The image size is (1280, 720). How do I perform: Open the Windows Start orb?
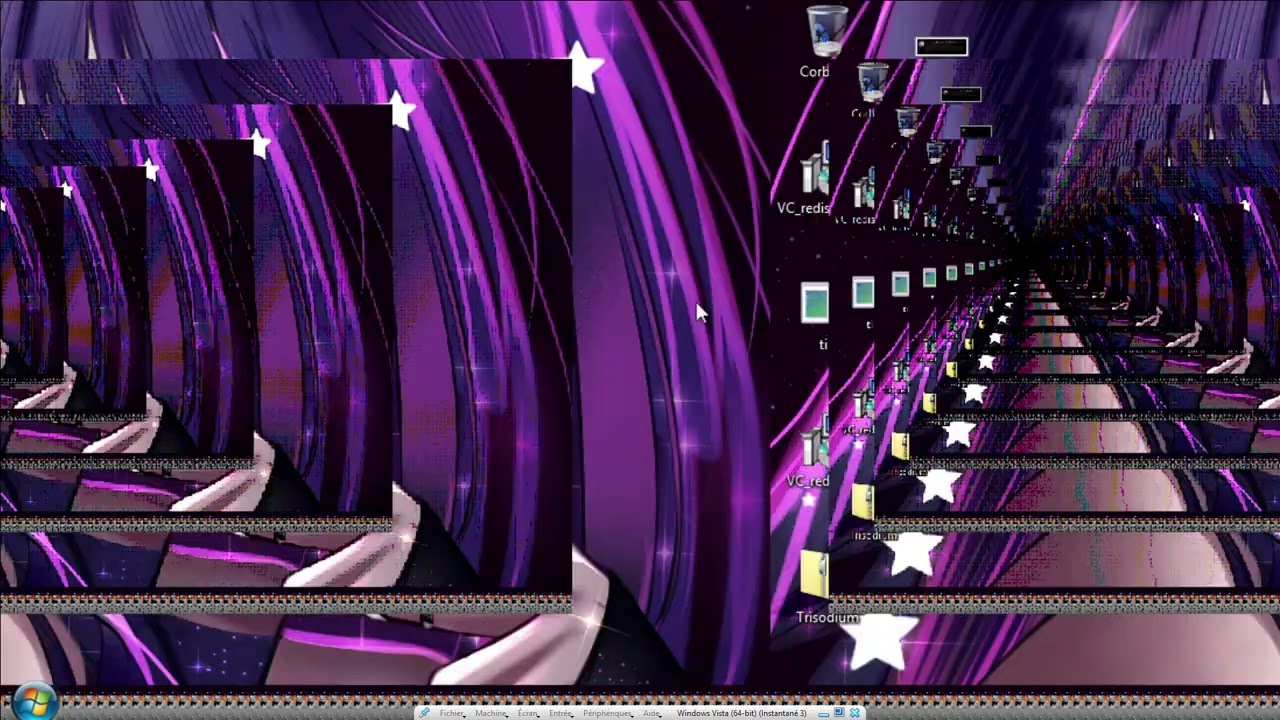tap(33, 701)
